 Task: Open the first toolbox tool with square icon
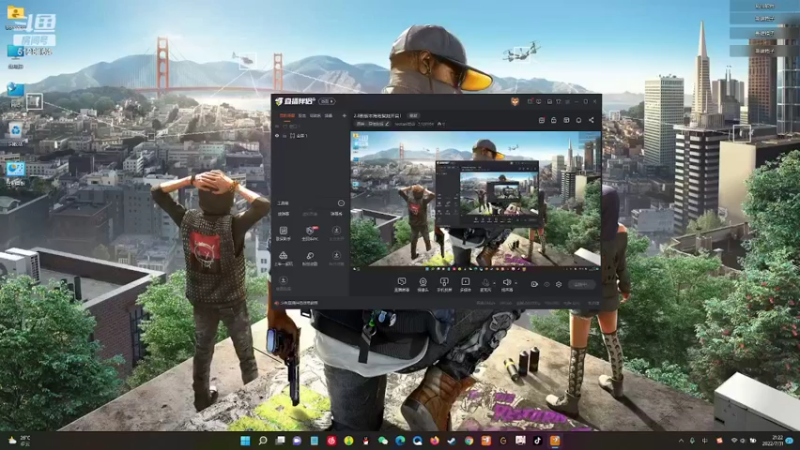283,233
